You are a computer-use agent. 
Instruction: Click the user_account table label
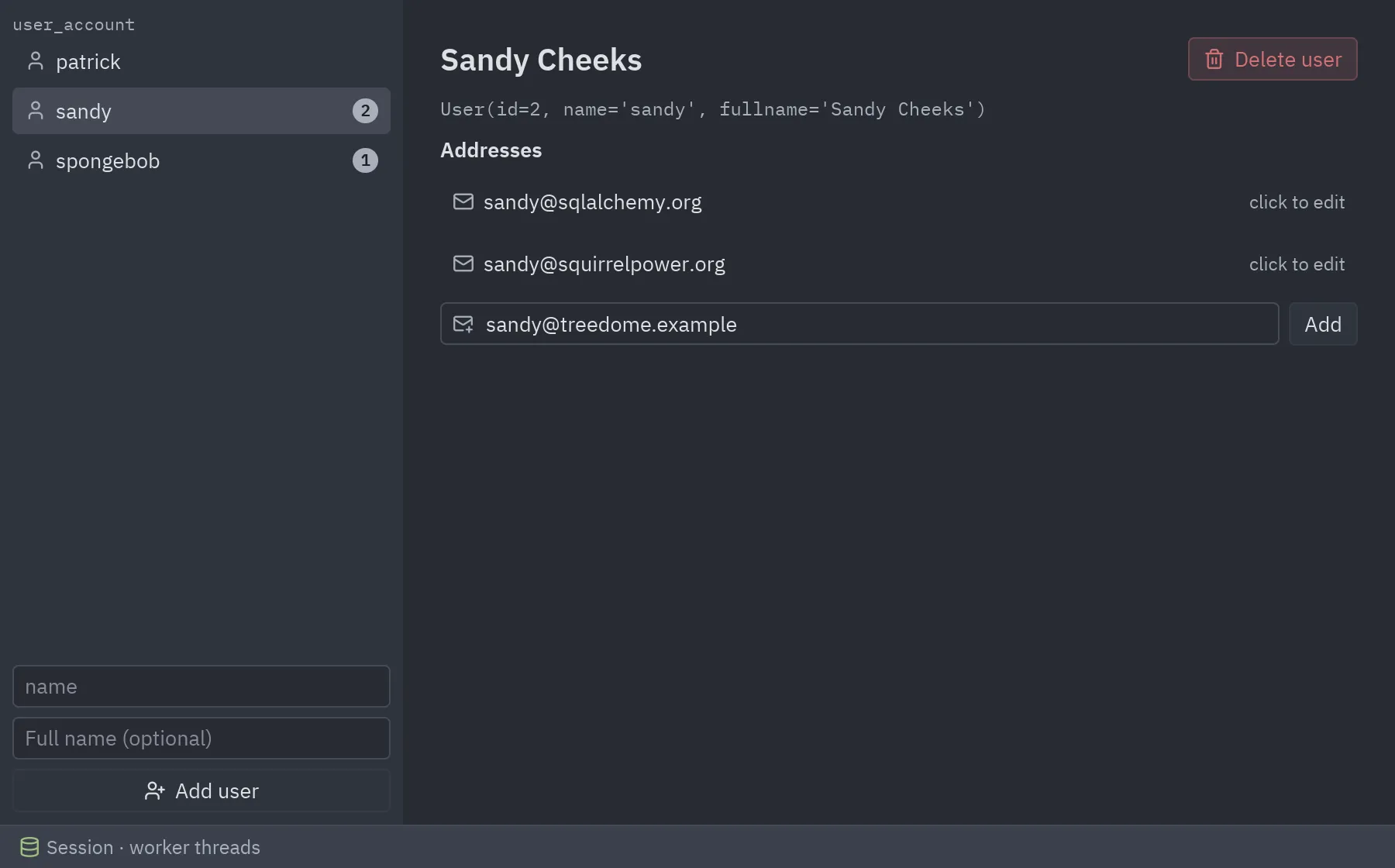pos(74,25)
